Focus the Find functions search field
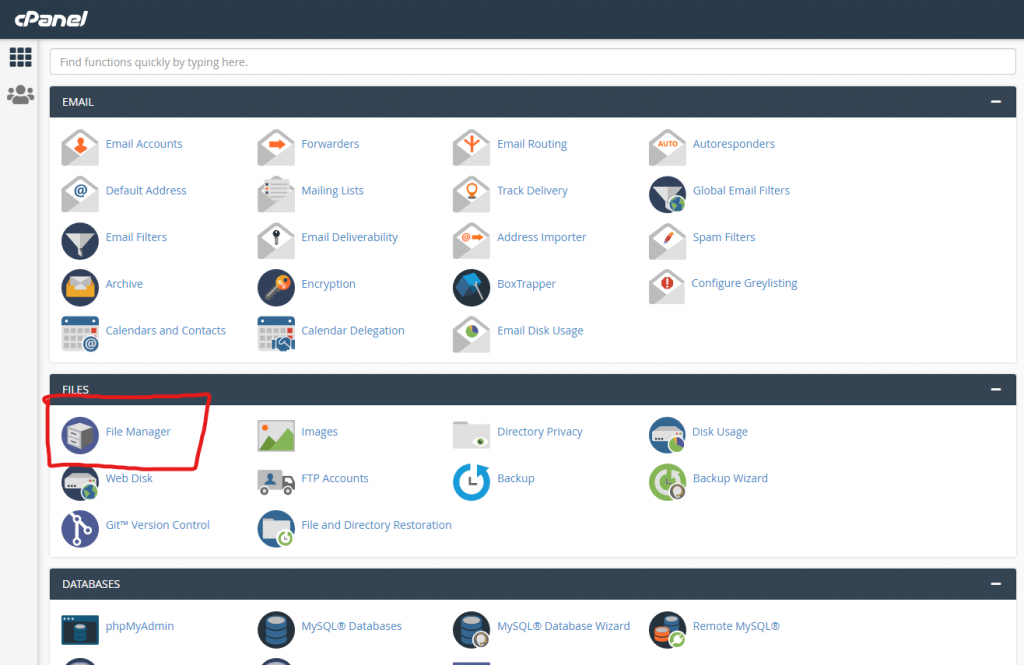The height and width of the screenshot is (665, 1024). tap(532, 62)
